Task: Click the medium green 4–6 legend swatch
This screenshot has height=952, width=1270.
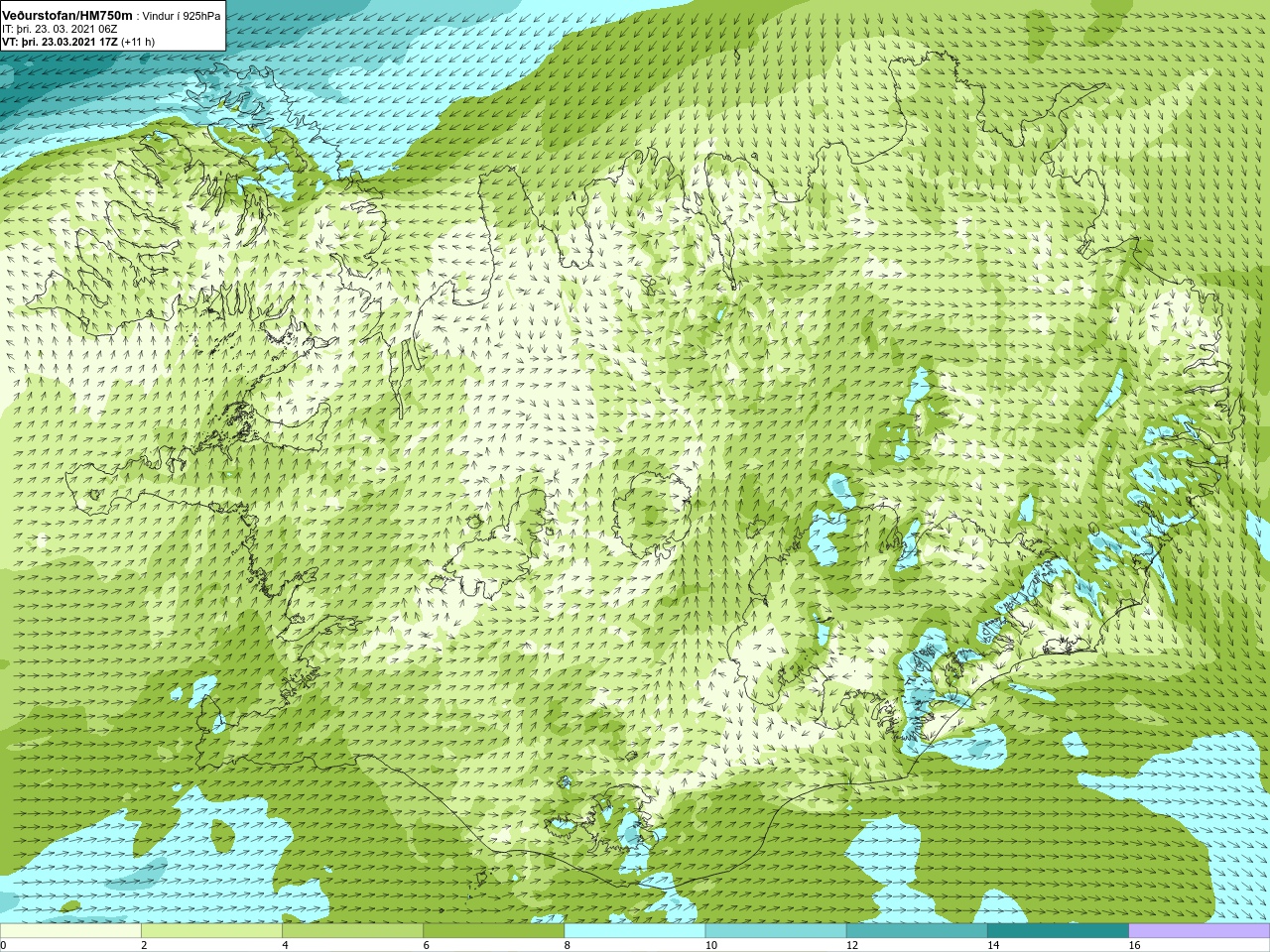Action: point(352,931)
